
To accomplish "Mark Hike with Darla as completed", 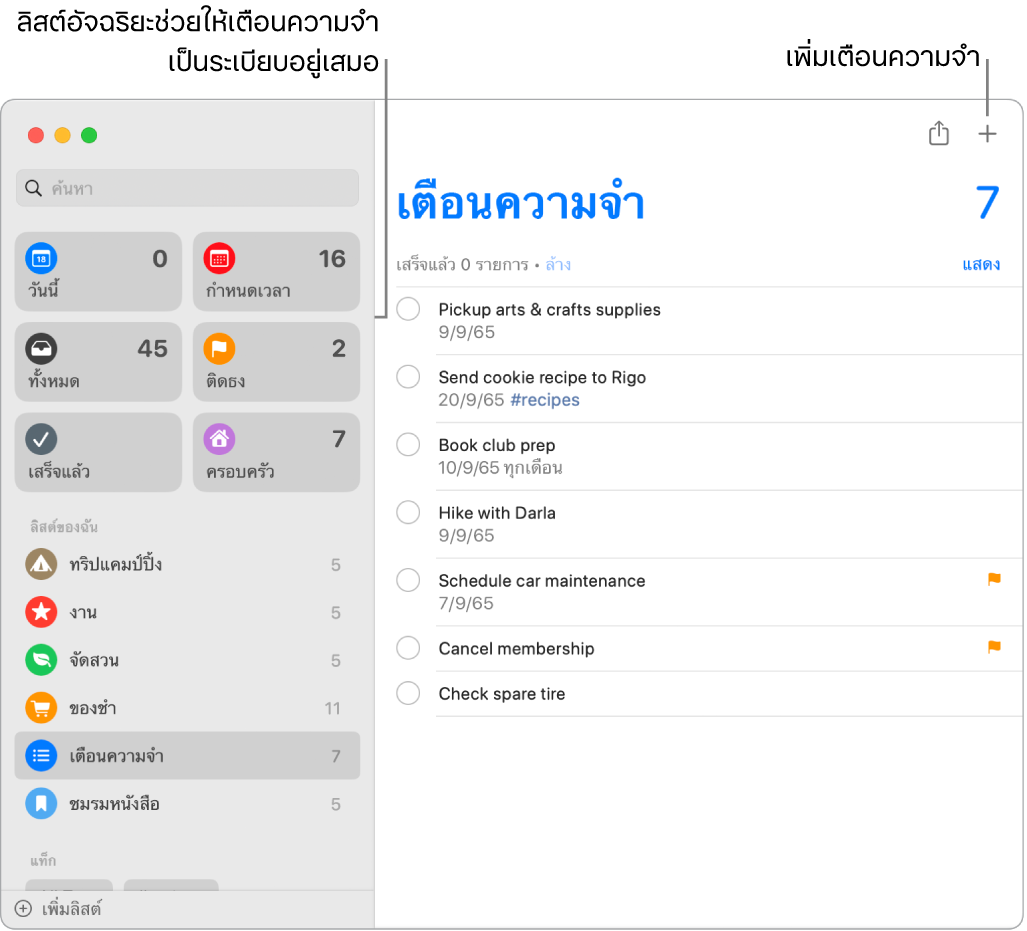I will [x=408, y=512].
